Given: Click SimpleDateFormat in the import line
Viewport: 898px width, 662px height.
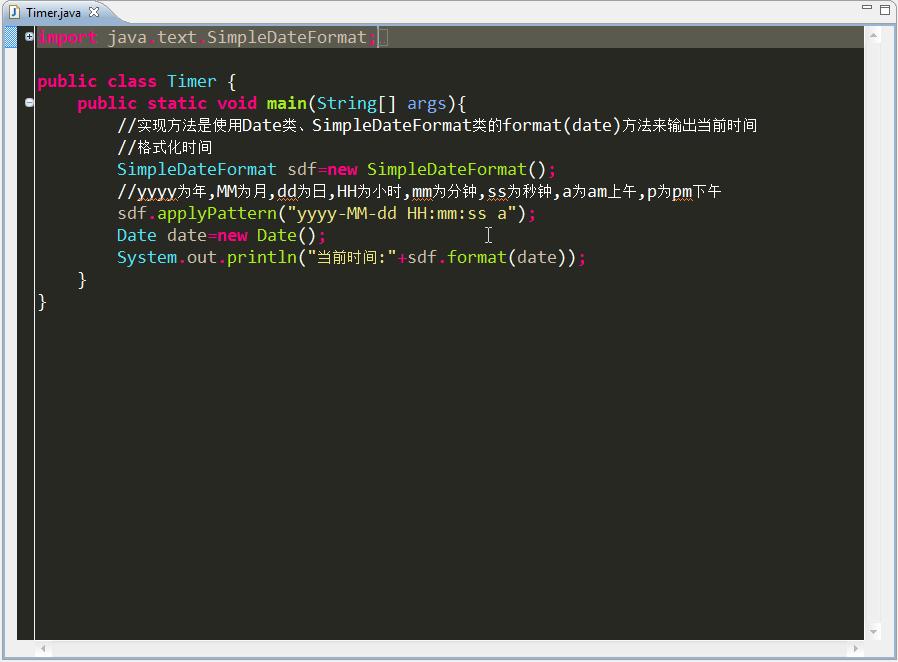Looking at the screenshot, I should [287, 37].
